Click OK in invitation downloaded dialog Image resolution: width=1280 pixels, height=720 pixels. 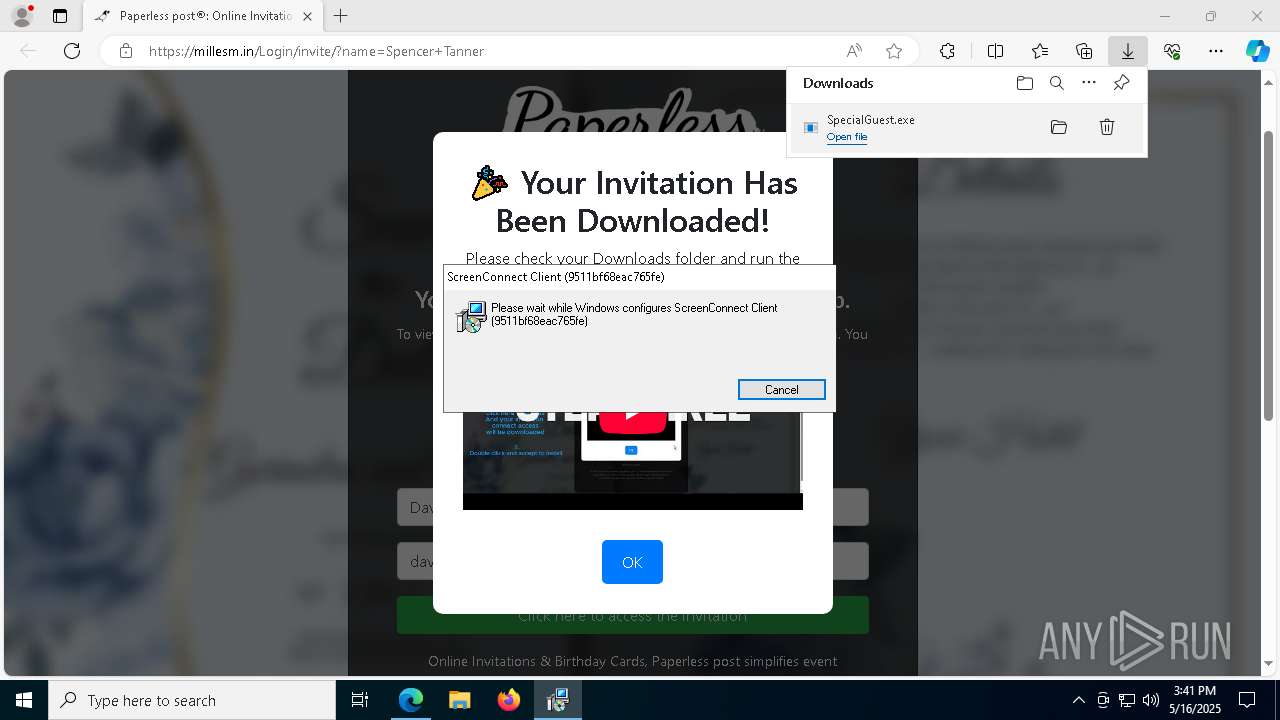click(x=632, y=562)
